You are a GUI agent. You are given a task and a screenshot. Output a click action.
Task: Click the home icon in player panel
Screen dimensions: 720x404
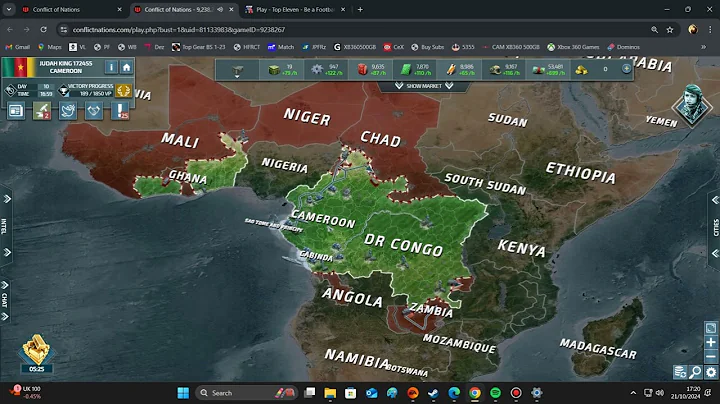126,67
